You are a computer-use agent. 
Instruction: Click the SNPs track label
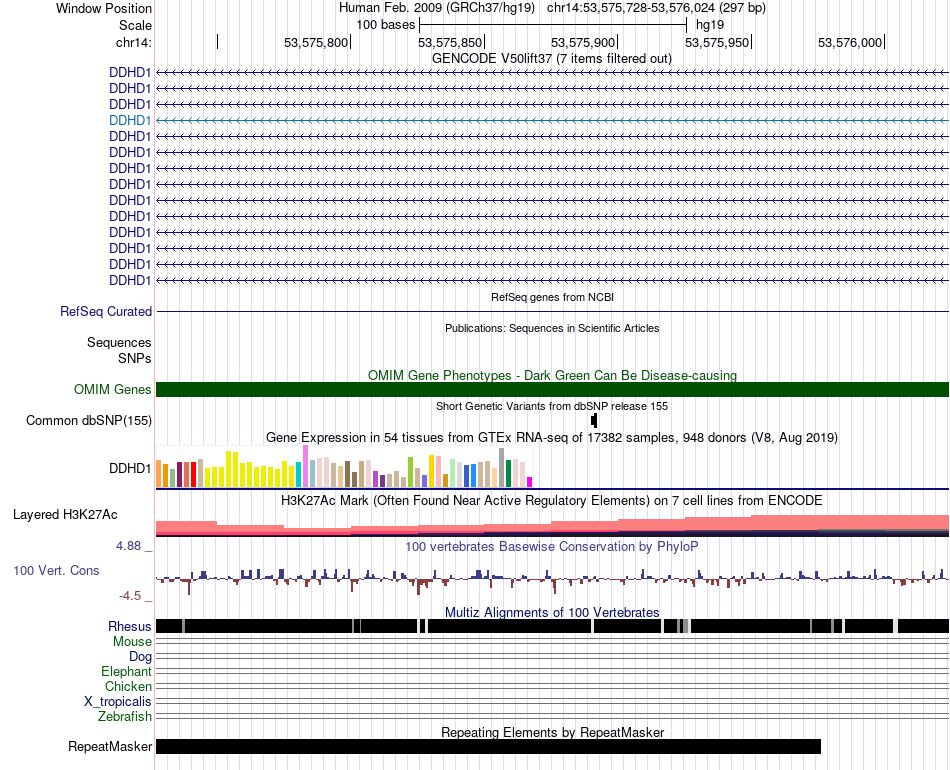click(135, 359)
